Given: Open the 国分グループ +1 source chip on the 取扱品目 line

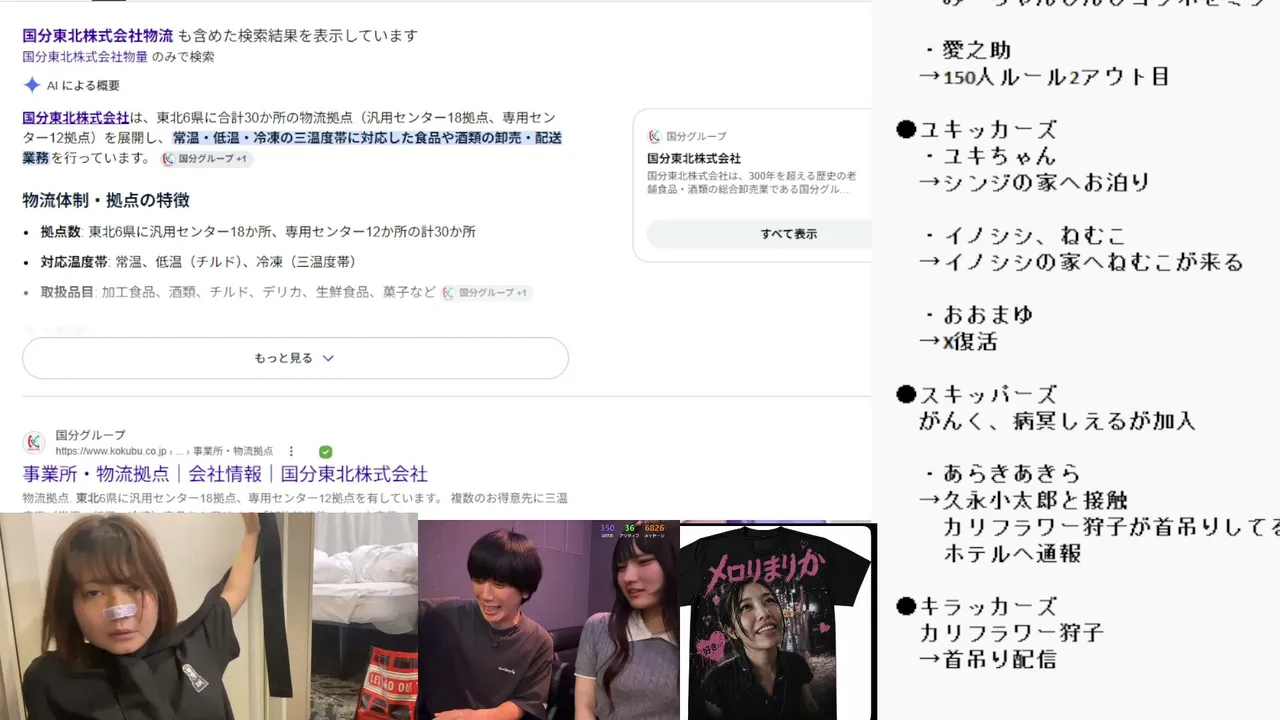Looking at the screenshot, I should click(486, 292).
